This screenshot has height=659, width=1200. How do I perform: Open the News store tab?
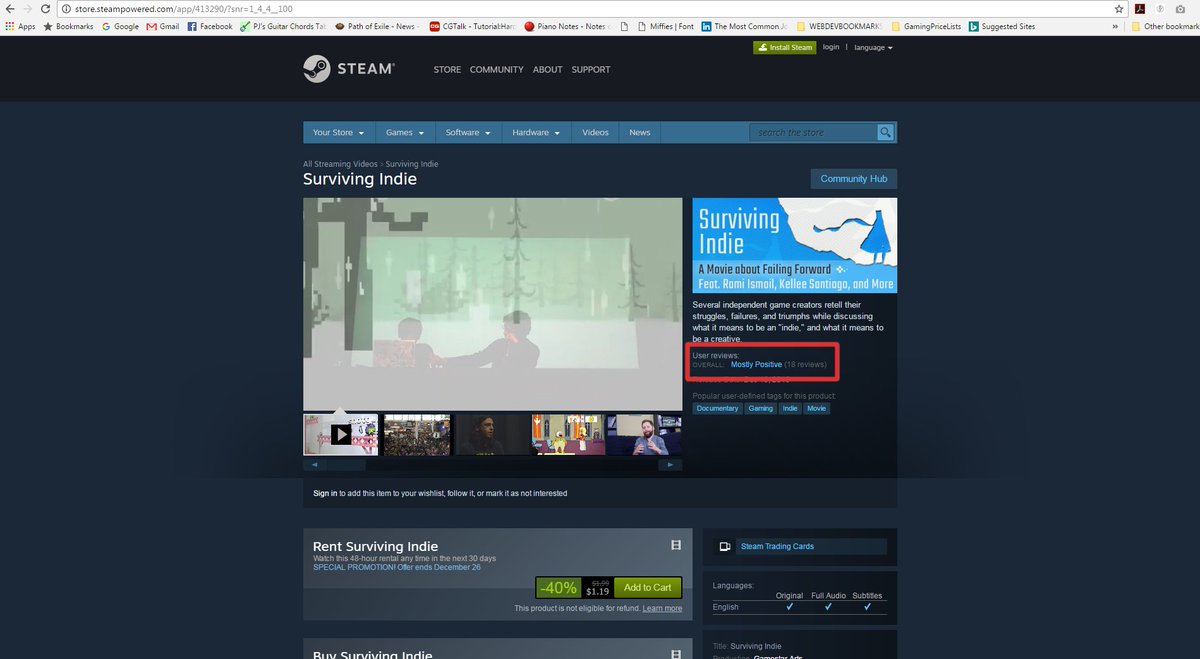point(640,132)
